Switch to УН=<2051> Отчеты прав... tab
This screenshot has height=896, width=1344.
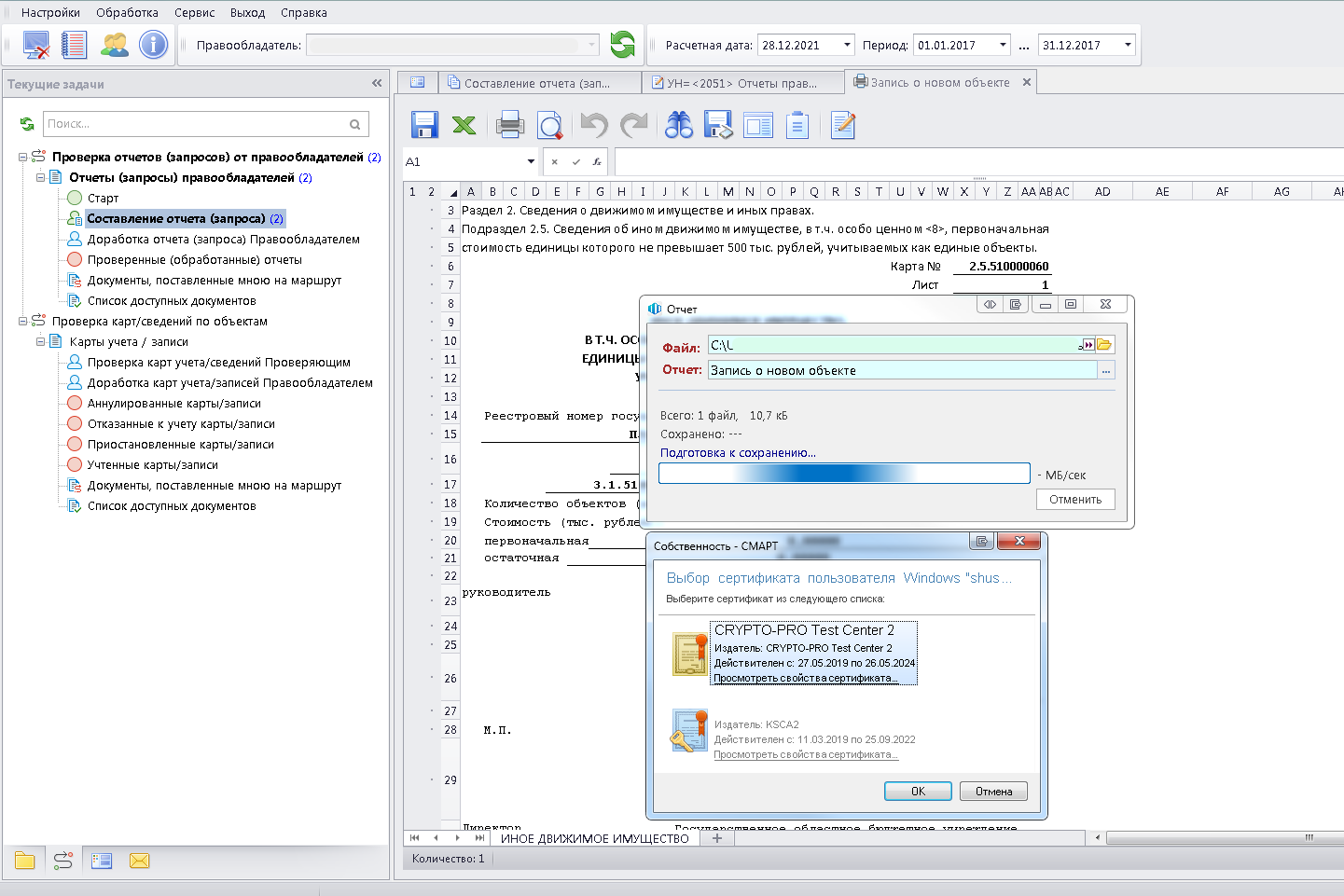tap(741, 83)
